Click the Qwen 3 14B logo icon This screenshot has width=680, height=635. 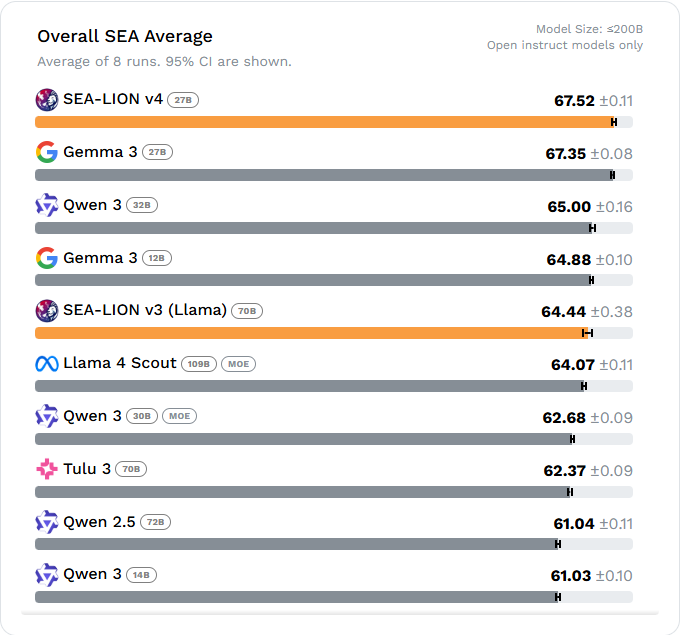tap(47, 574)
